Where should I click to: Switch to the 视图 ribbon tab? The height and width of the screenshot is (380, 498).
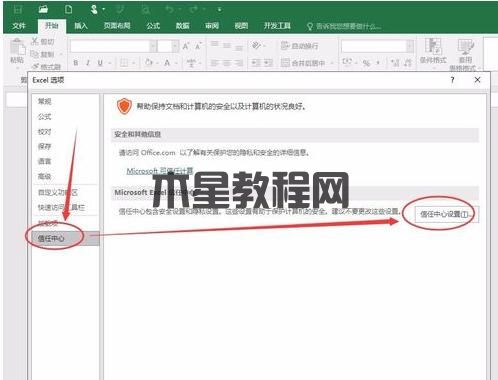241,26
